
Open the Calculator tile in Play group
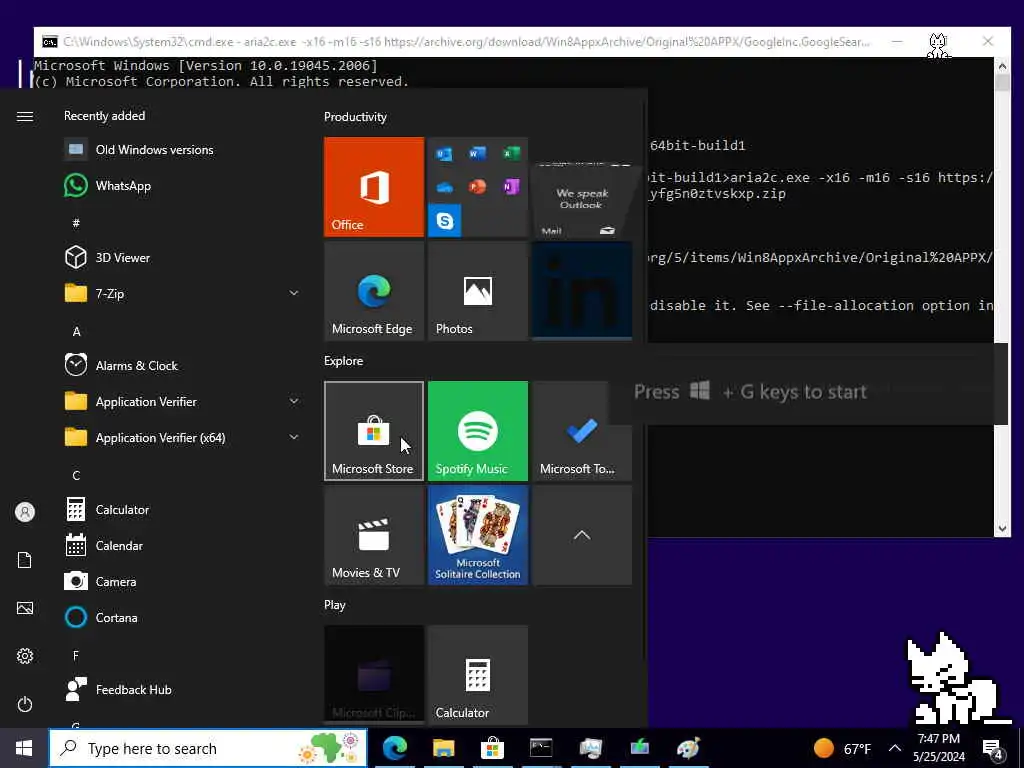[x=477, y=675]
